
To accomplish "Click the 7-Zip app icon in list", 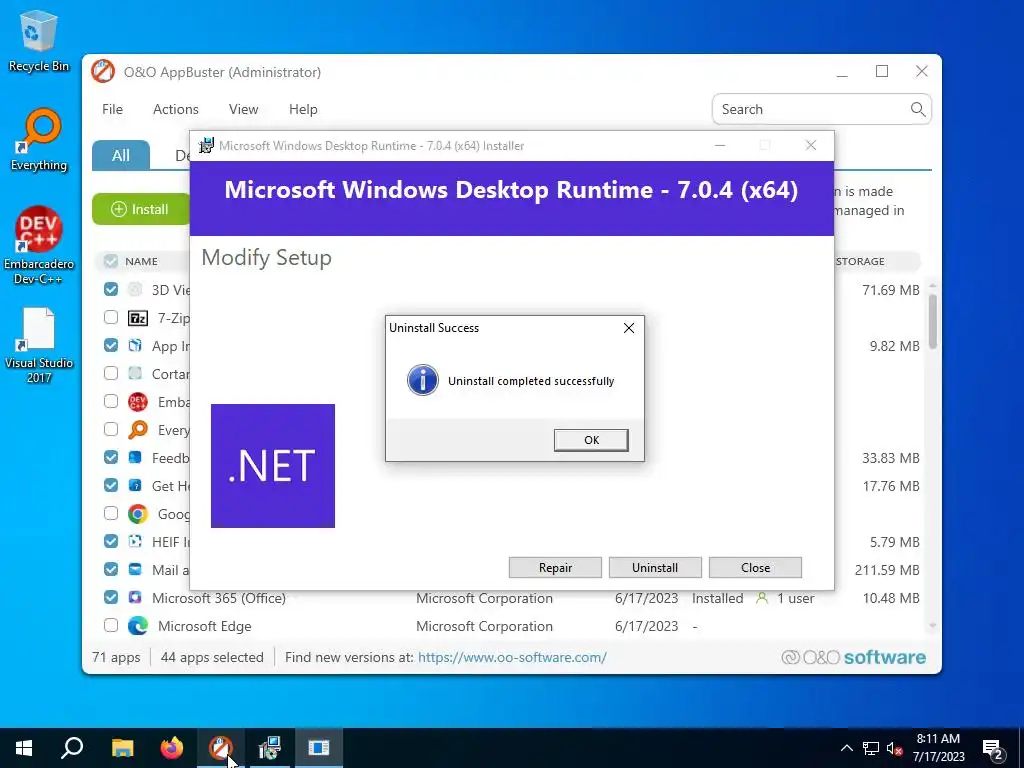I will (x=138, y=318).
